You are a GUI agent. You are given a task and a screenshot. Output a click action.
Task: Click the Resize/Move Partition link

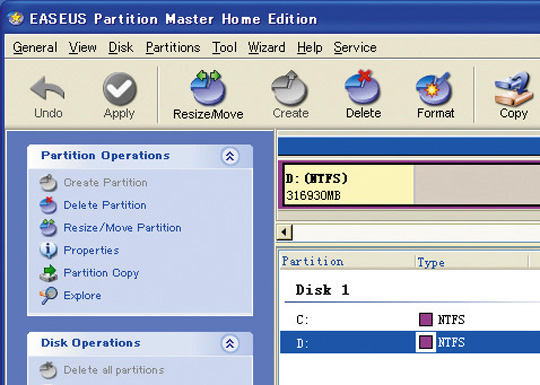[122, 228]
